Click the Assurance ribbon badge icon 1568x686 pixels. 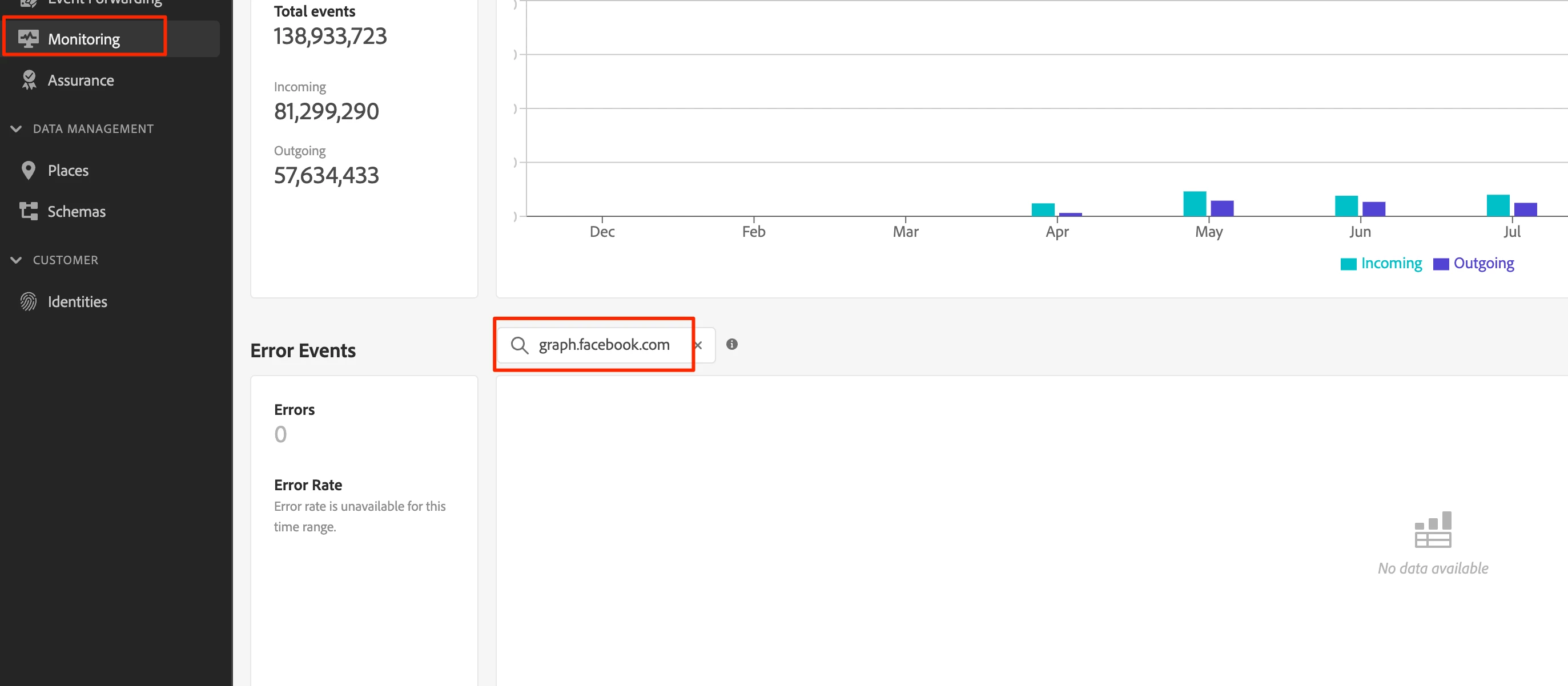tap(29, 80)
